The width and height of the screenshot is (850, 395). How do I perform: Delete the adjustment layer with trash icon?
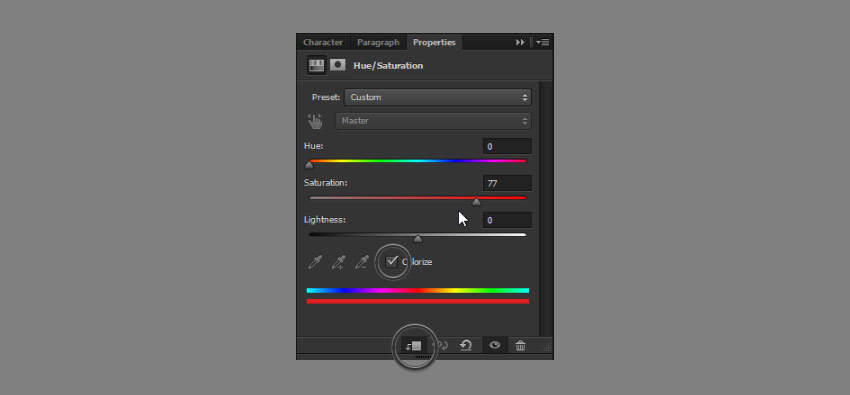point(520,346)
